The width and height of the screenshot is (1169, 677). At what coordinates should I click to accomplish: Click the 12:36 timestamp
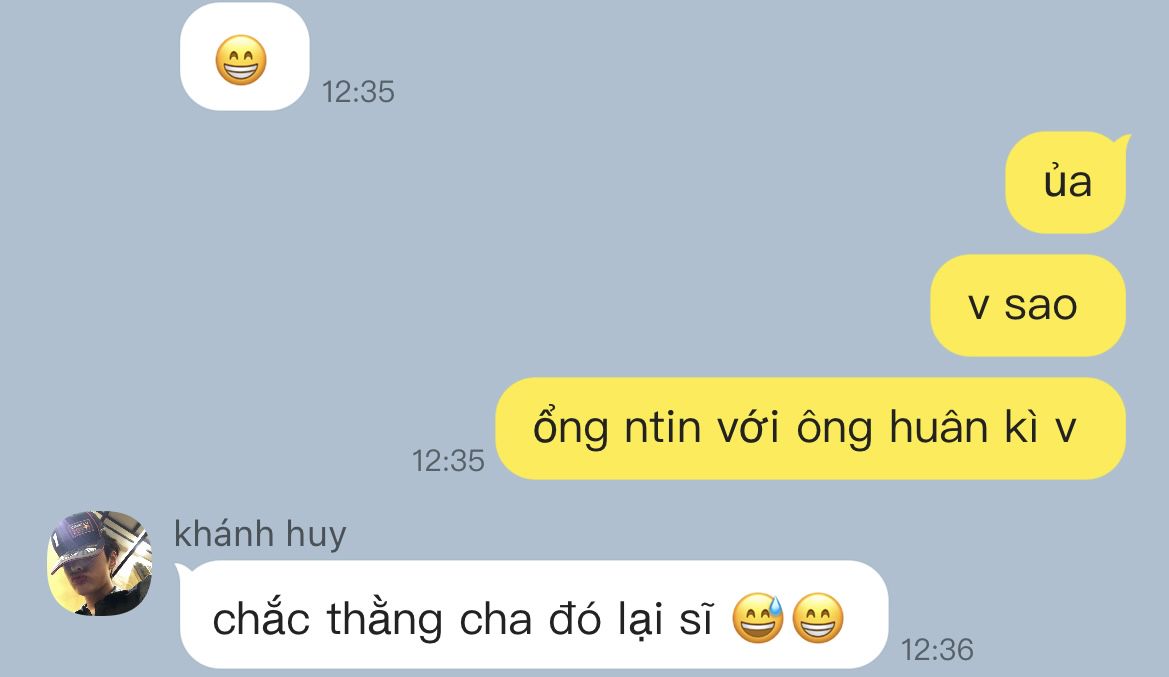pyautogui.click(x=937, y=649)
